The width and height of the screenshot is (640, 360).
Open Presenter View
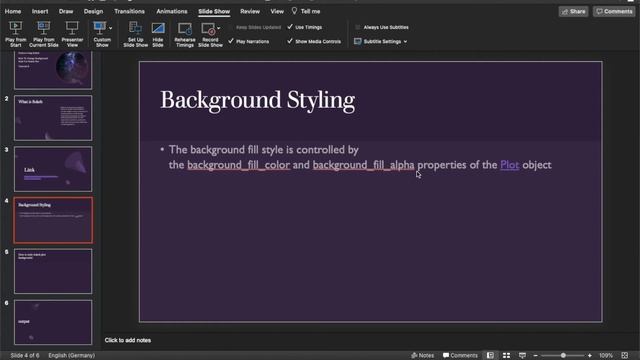tap(72, 34)
